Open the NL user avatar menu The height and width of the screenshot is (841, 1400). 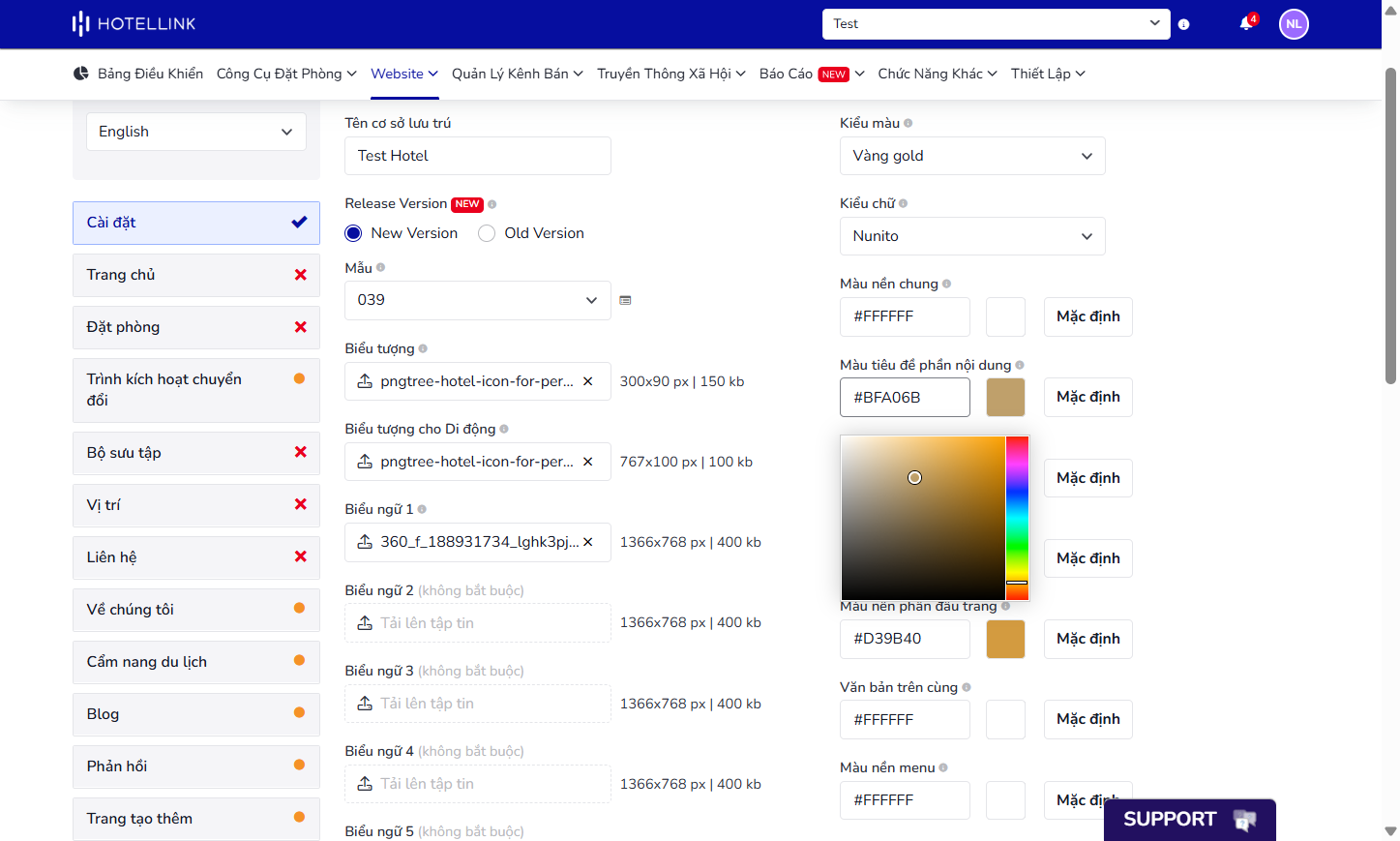[1294, 24]
